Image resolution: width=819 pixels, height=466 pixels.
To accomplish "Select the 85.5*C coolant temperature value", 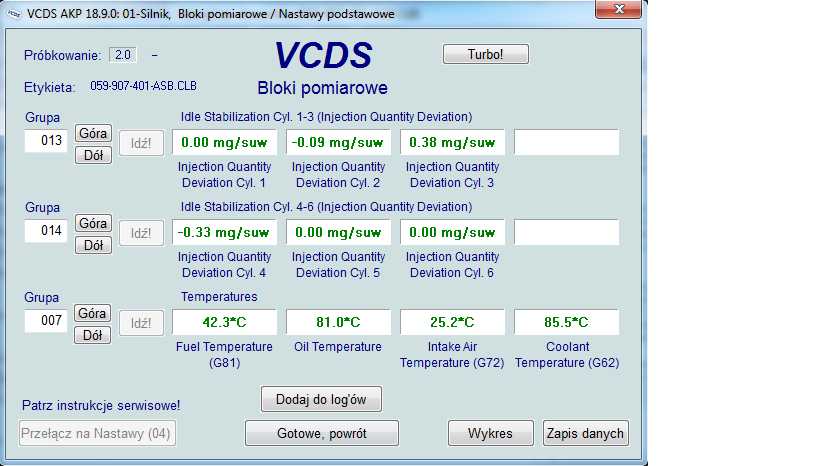I will click(566, 322).
